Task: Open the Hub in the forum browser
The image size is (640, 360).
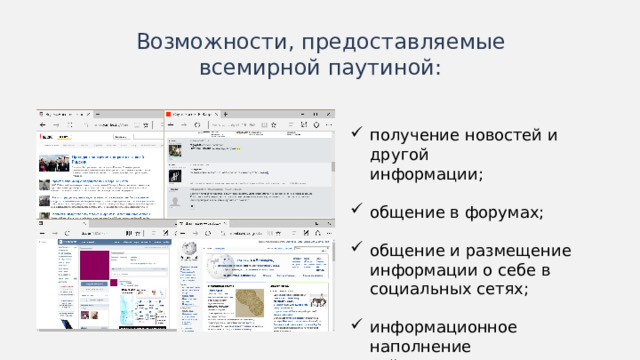Action: (291, 125)
